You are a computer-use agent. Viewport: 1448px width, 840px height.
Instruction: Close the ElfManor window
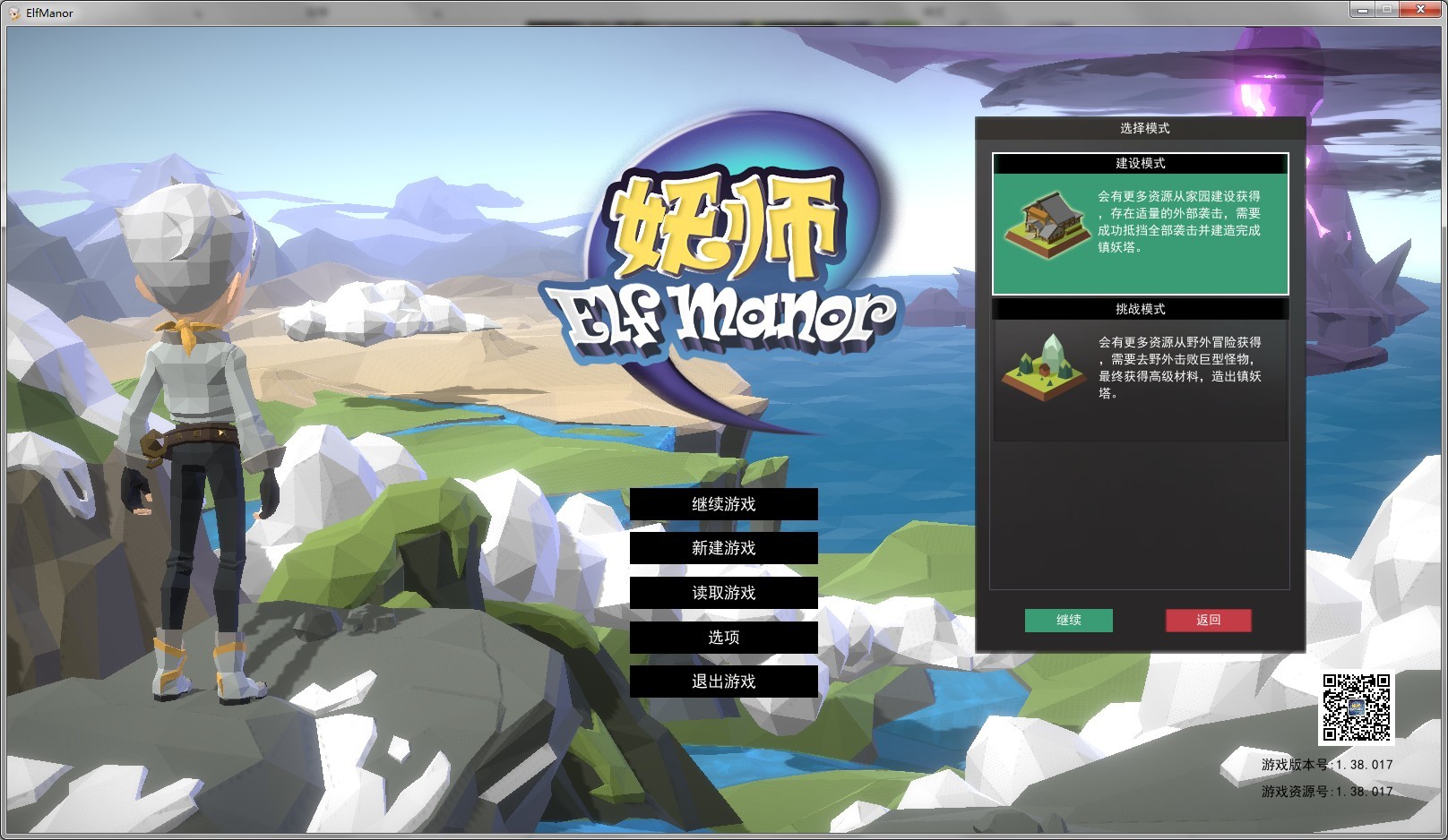(x=1421, y=9)
